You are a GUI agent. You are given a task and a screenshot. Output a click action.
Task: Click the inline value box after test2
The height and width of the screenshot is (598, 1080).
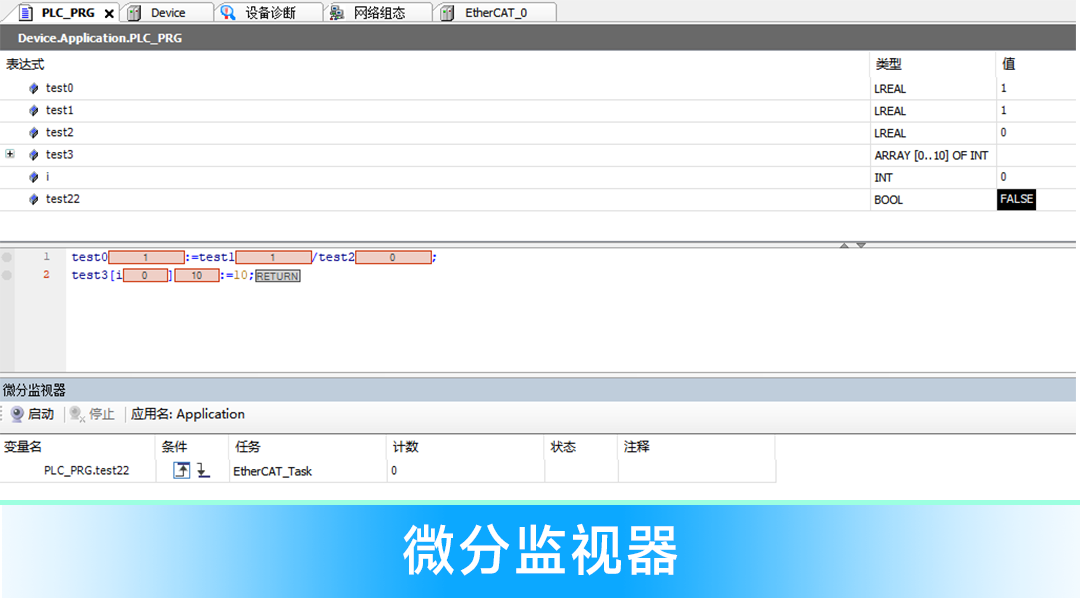click(x=393, y=257)
